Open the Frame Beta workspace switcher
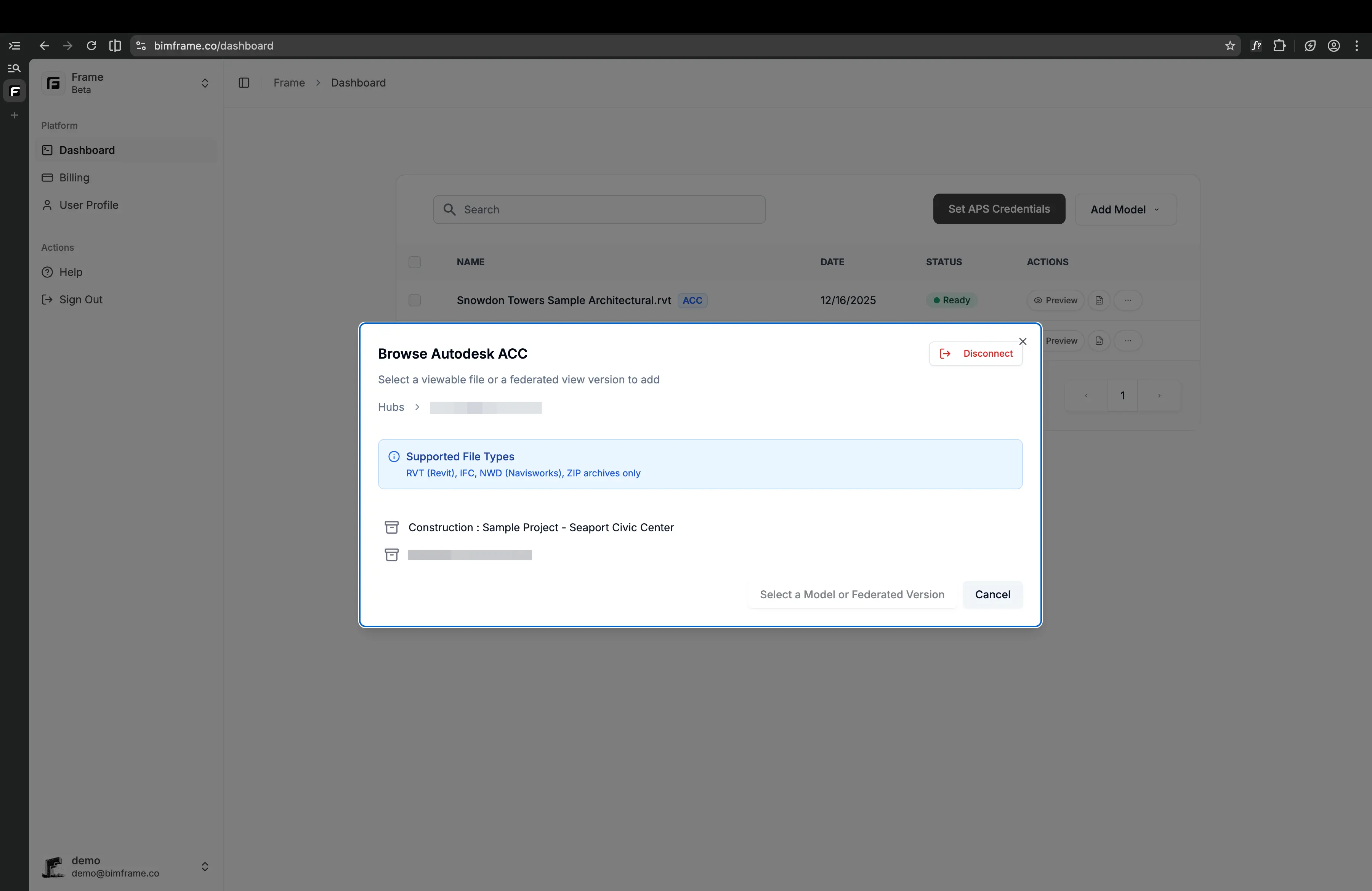The image size is (1372, 891). pyautogui.click(x=205, y=83)
